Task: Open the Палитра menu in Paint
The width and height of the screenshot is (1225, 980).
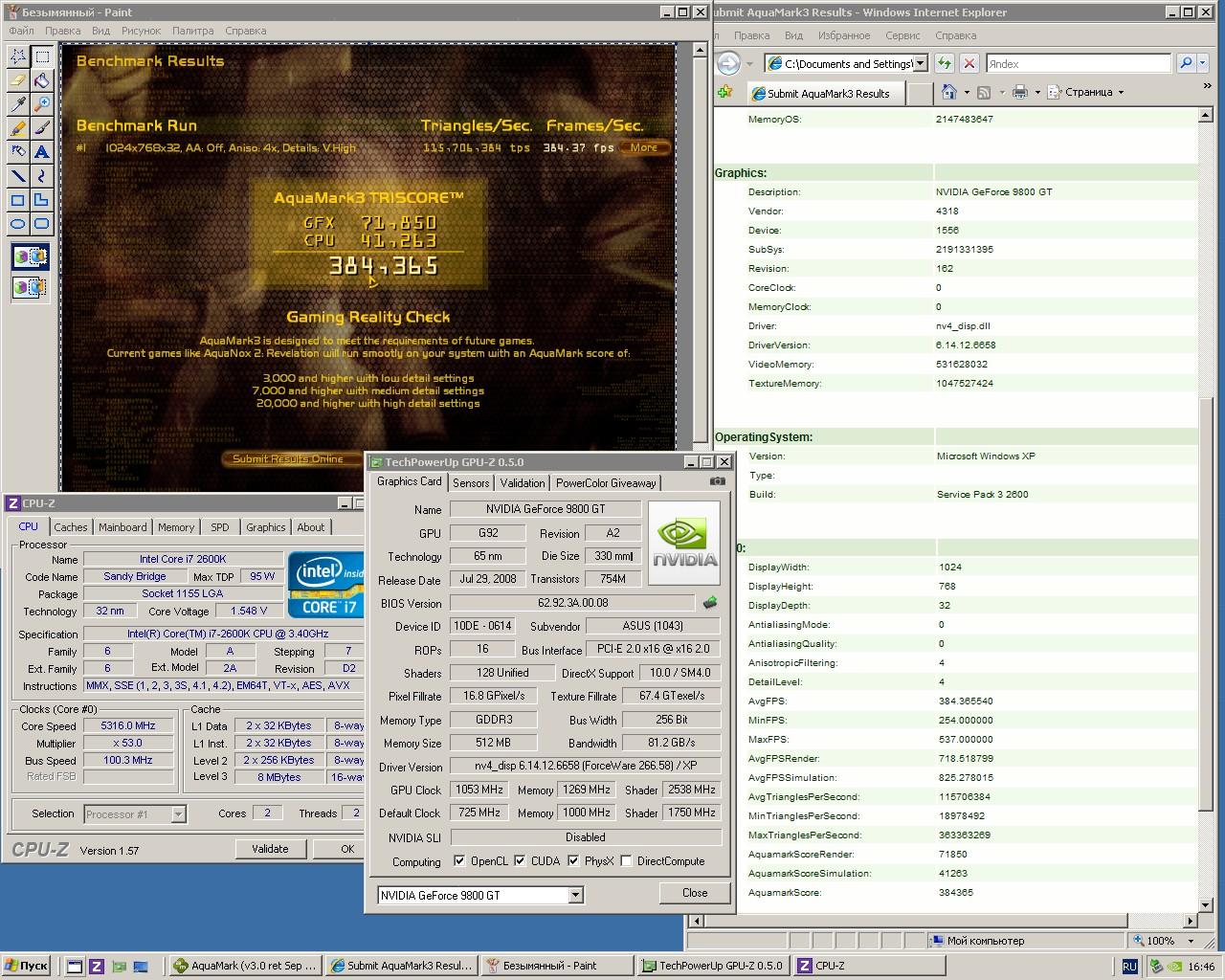Action: [192, 31]
